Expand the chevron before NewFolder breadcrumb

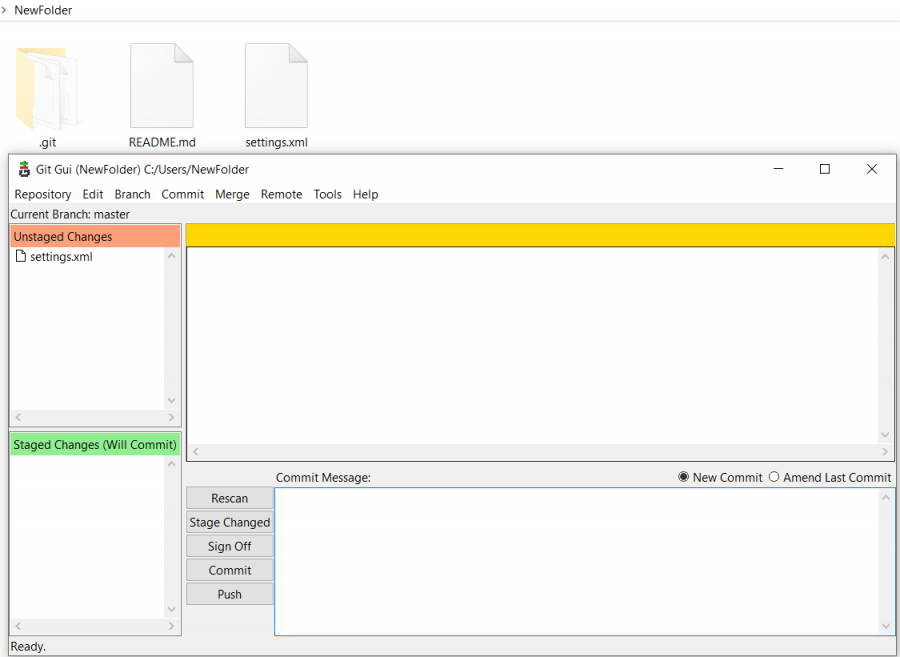(x=3, y=10)
